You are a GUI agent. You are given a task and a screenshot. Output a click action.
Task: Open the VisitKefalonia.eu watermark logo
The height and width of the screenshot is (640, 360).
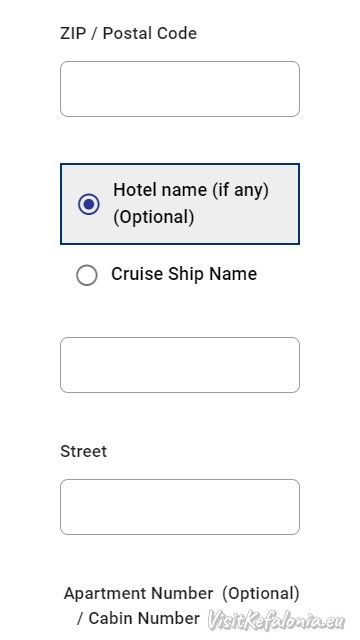tap(276, 620)
